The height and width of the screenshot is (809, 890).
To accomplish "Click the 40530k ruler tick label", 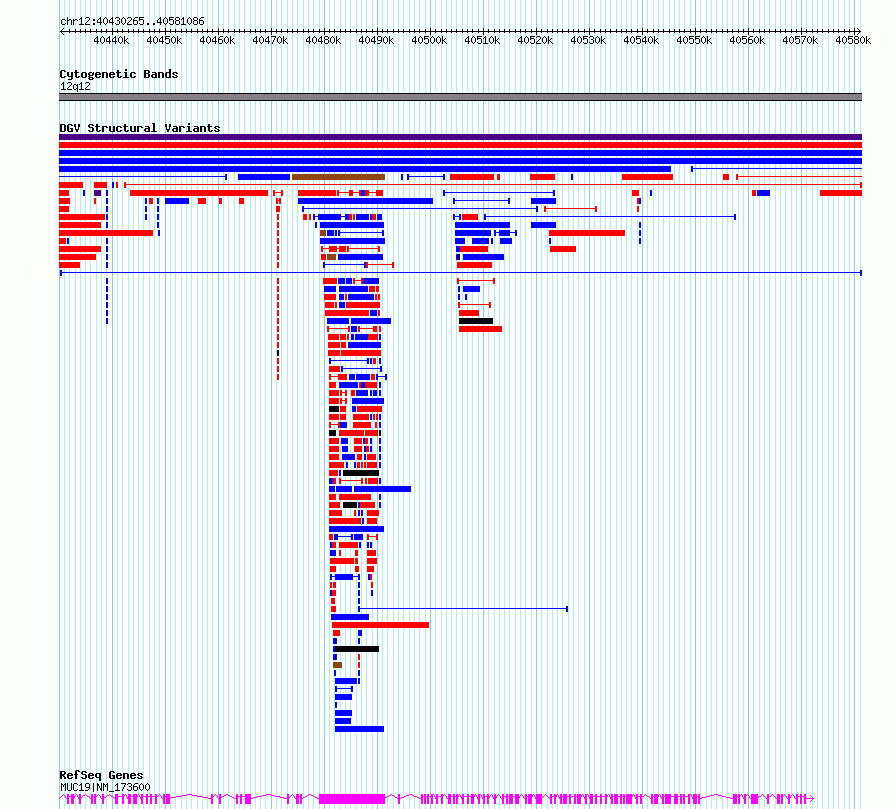I will (588, 40).
